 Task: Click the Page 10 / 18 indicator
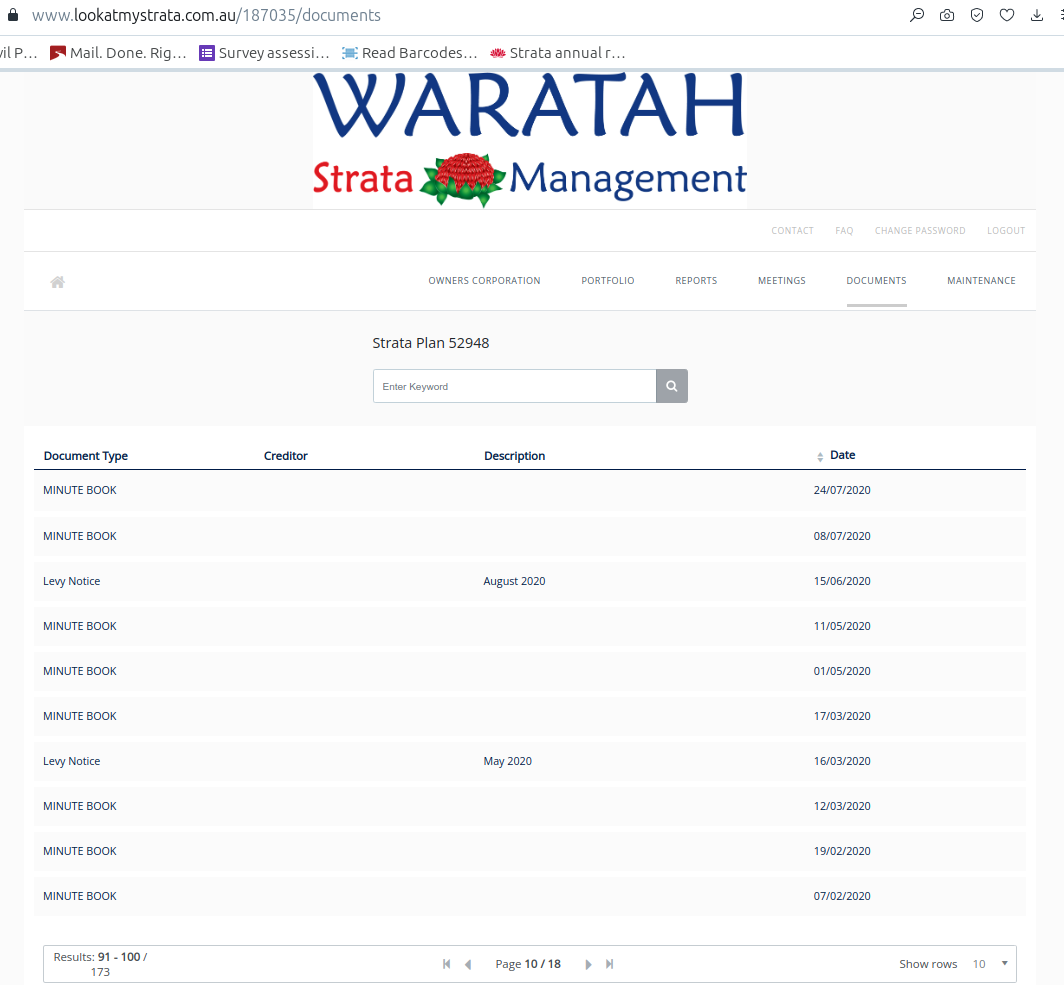[x=528, y=964]
